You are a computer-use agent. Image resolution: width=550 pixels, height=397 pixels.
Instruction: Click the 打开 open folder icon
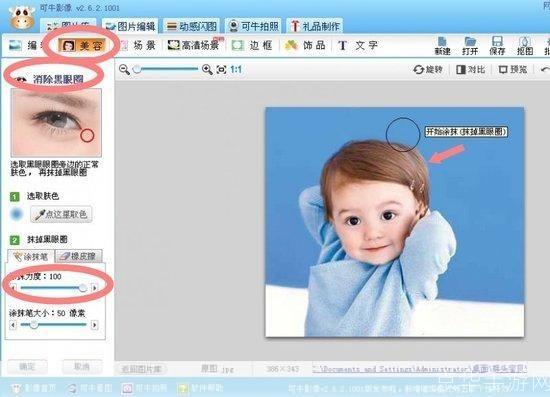pyautogui.click(x=470, y=46)
